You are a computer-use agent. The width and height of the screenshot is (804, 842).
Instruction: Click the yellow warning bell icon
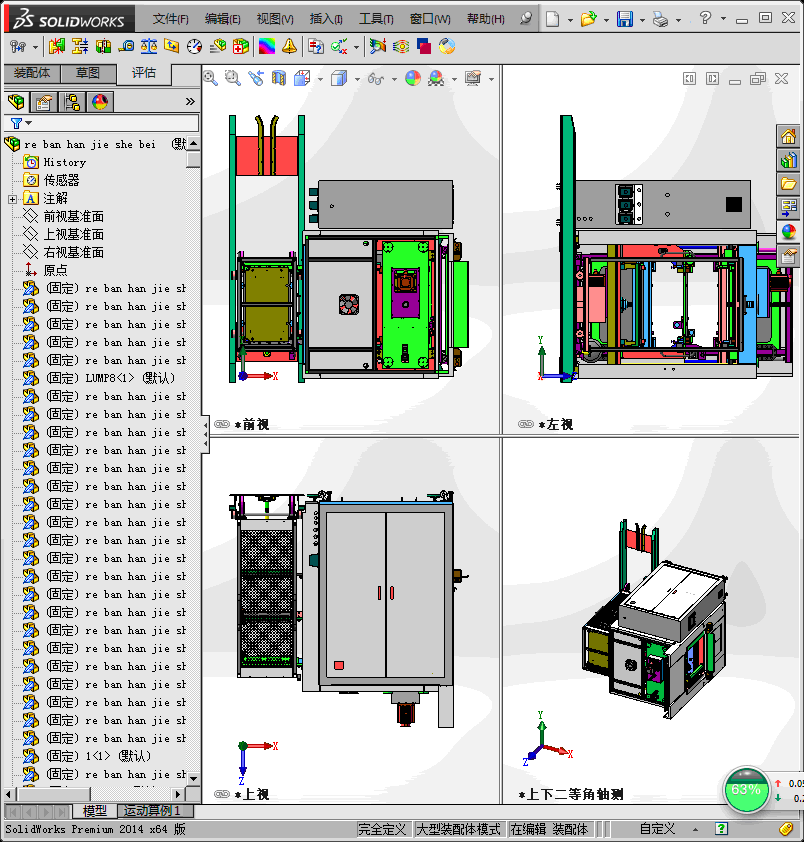pyautogui.click(x=289, y=47)
